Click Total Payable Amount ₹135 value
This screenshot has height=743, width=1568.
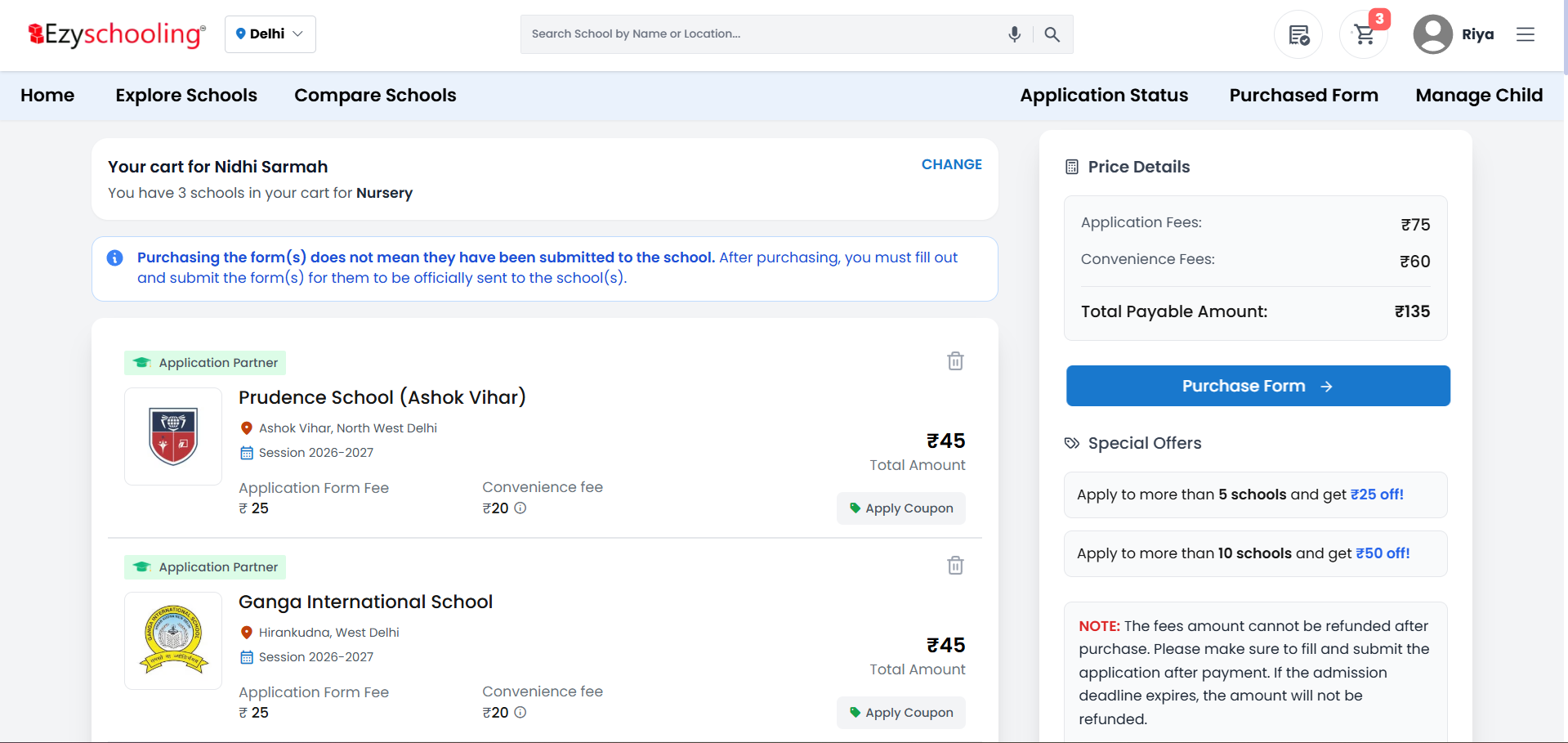(x=1412, y=311)
